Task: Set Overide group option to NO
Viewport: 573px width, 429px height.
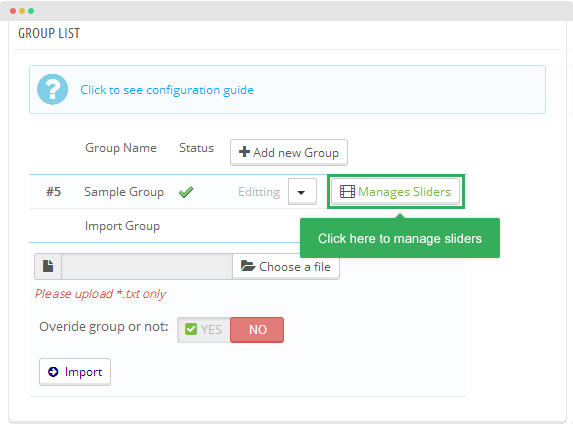Action: [257, 330]
